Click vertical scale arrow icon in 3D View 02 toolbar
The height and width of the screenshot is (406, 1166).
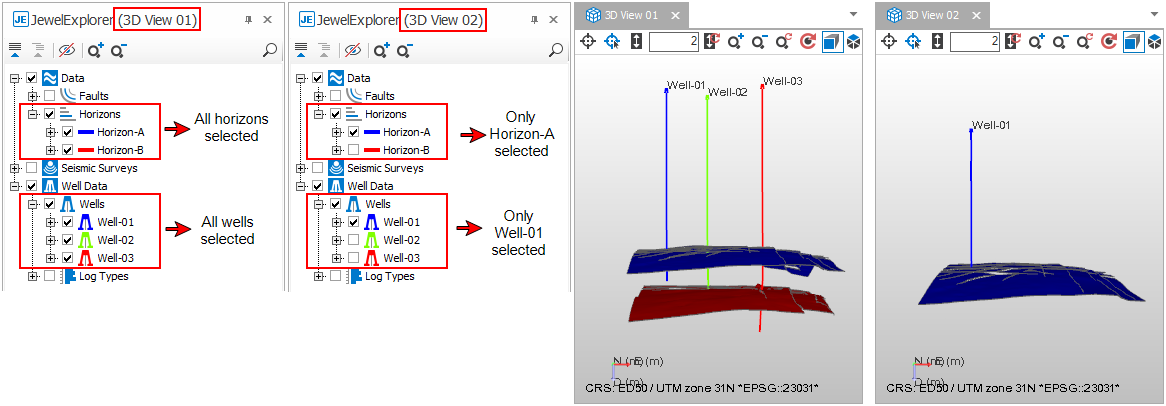click(937, 42)
